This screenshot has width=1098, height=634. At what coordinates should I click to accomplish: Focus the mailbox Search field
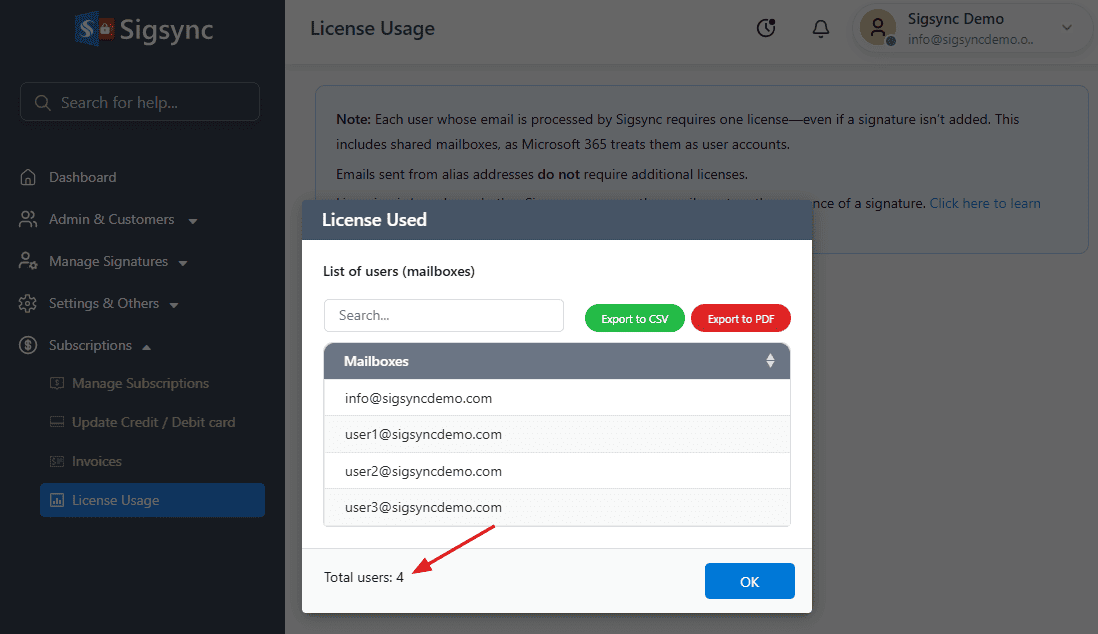point(444,315)
